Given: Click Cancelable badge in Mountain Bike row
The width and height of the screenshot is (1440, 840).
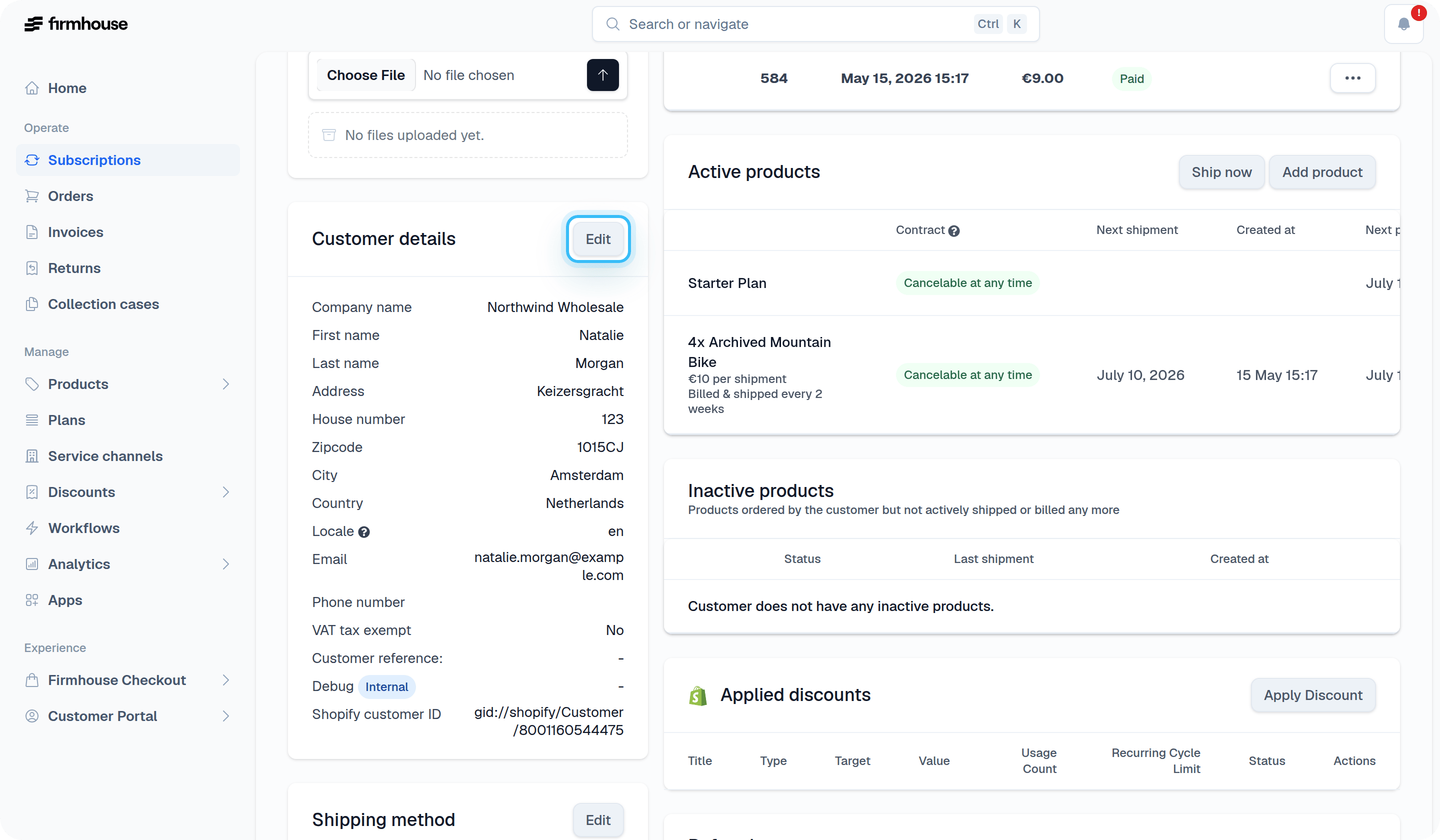Looking at the screenshot, I should pos(967,375).
